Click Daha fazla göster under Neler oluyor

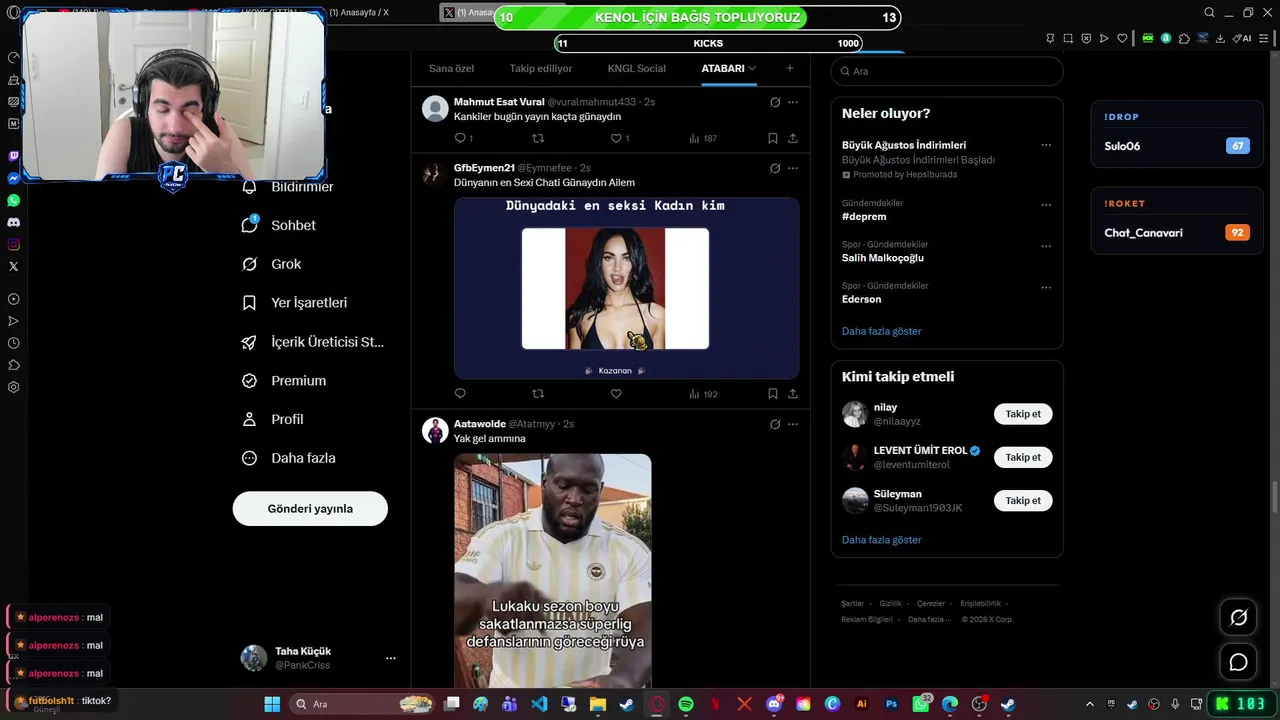(881, 331)
